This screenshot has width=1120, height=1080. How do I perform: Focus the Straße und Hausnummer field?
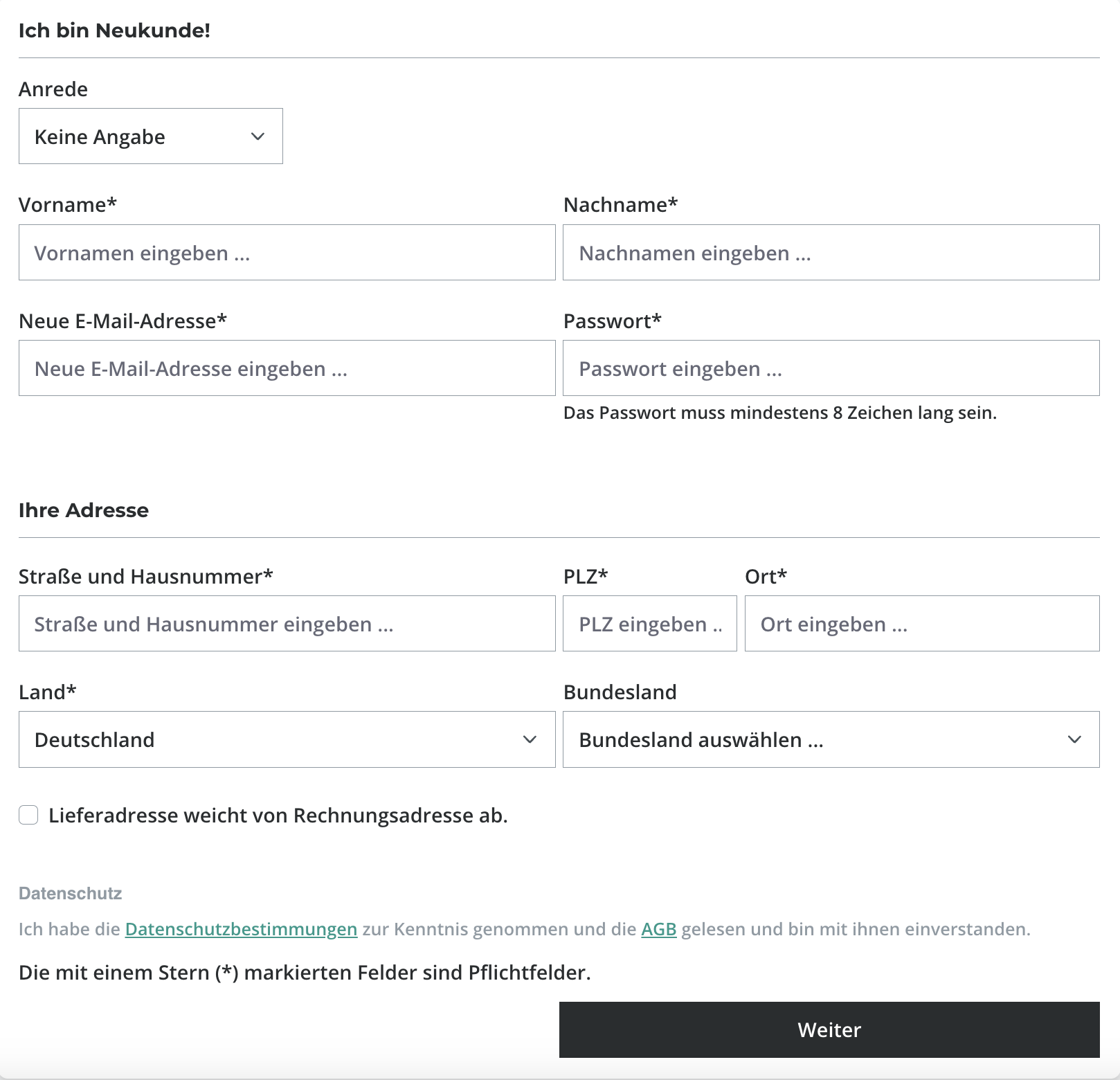[287, 624]
